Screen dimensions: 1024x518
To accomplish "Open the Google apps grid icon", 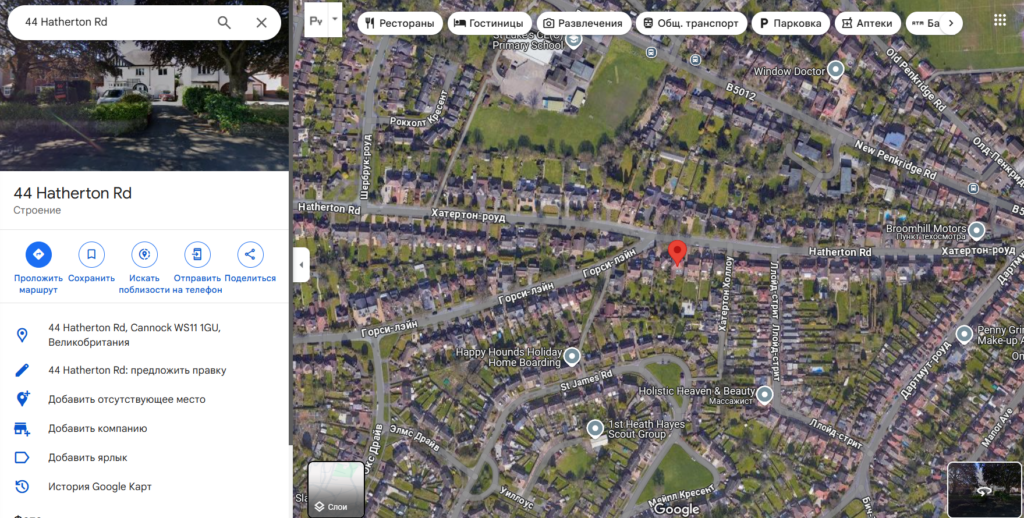I will (1000, 20).
